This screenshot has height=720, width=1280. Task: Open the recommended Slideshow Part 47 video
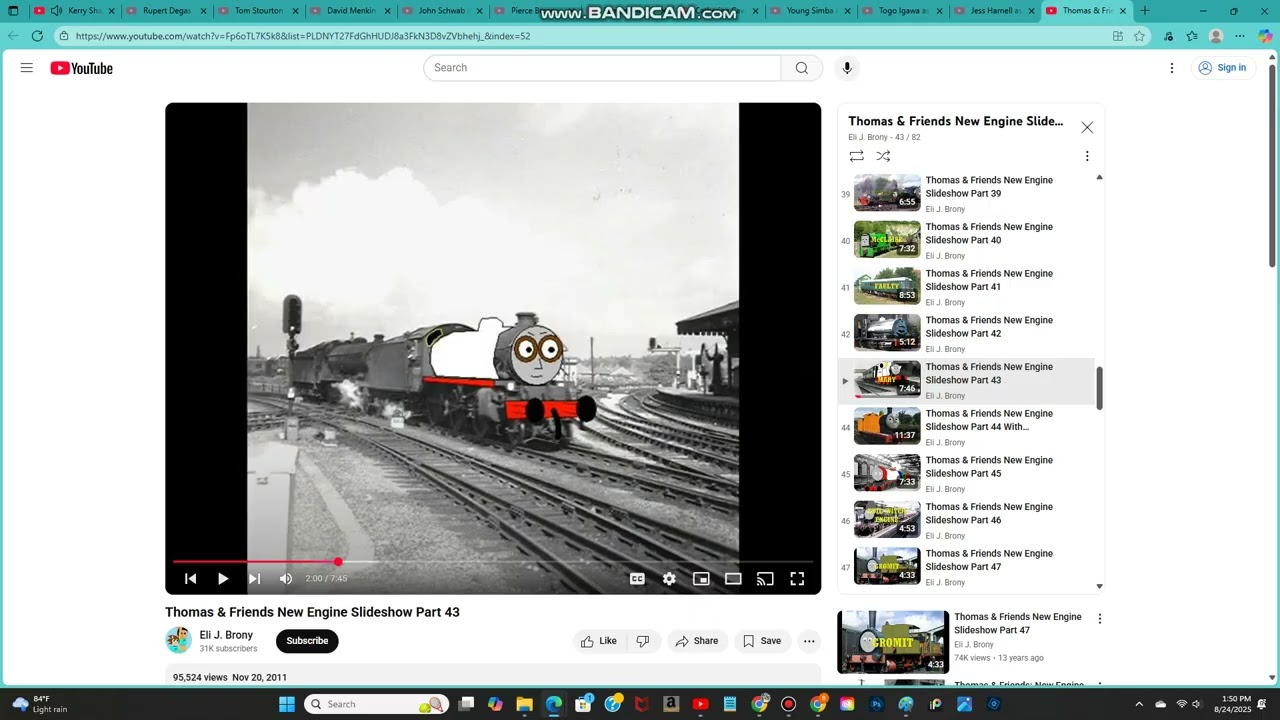click(893, 642)
